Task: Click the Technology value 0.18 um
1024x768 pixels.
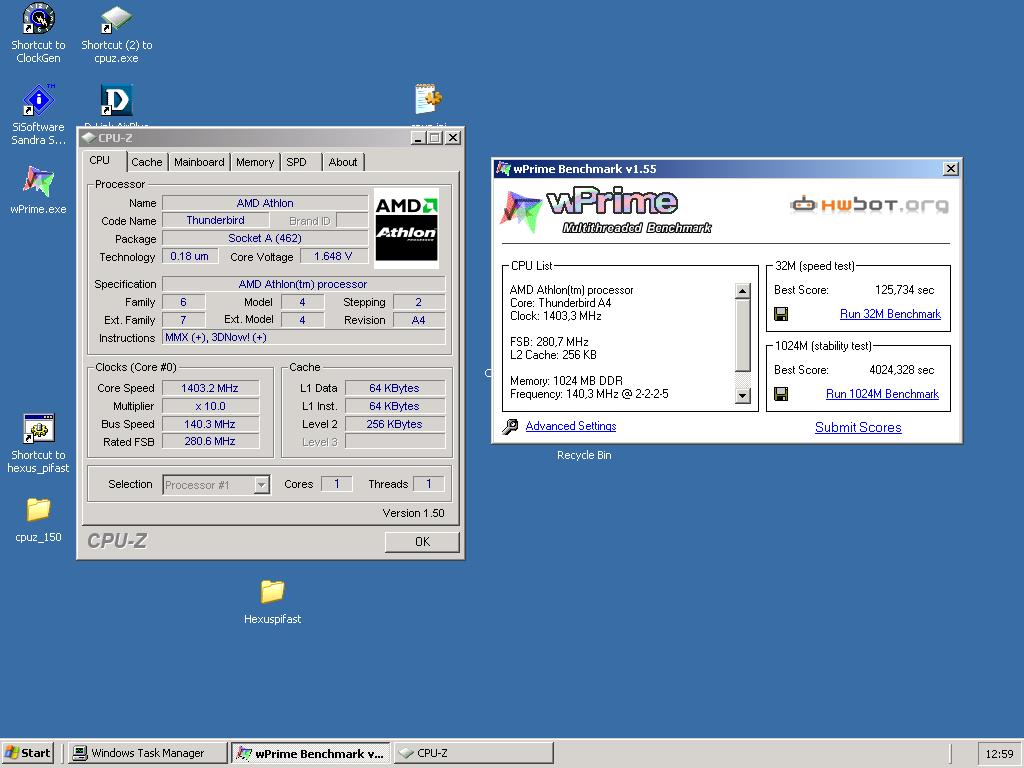Action: click(190, 256)
